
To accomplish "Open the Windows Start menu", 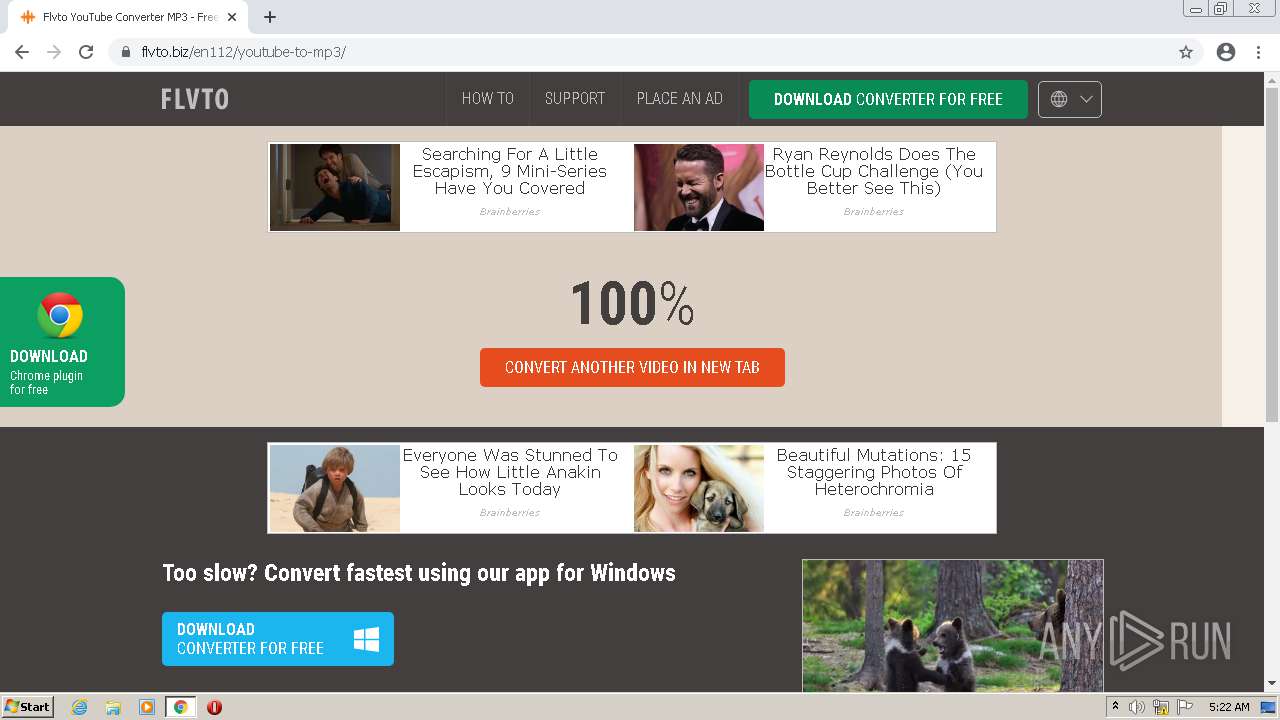I will click(x=28, y=706).
